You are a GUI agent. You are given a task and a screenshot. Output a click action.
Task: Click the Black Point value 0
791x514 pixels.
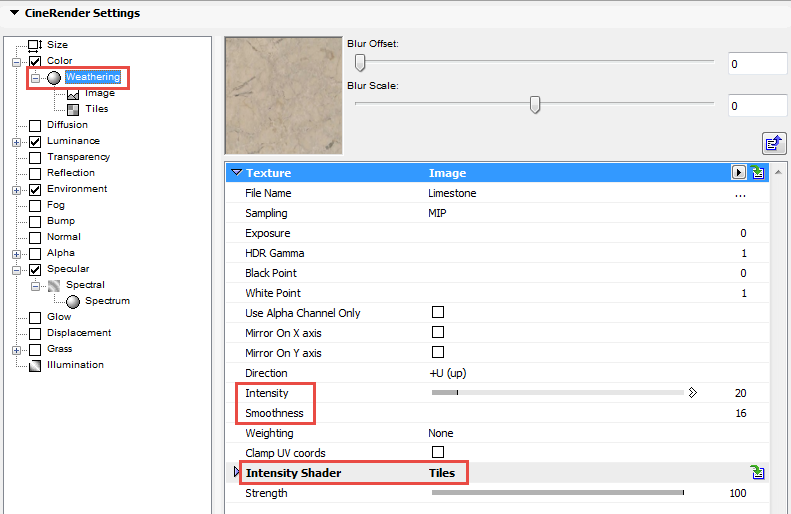[x=743, y=273]
